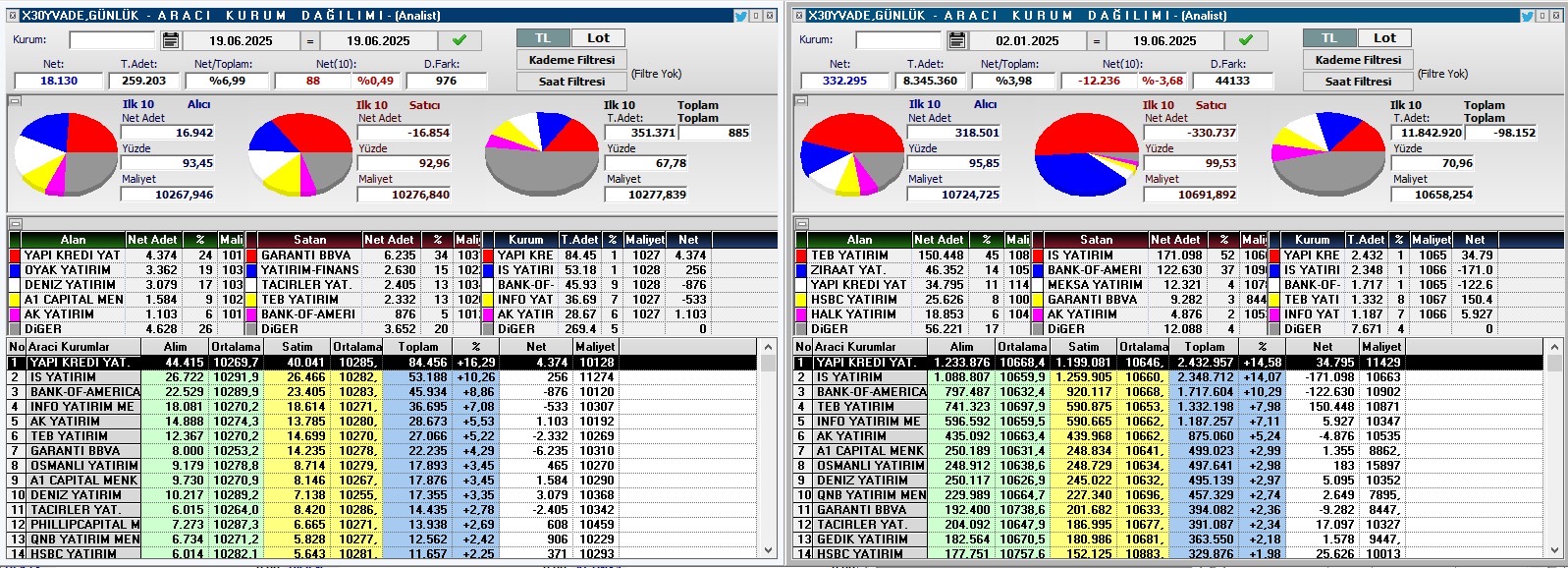Click the blue swatch beside YATIRIM-FINANS
The image size is (1568, 568).
click(251, 270)
